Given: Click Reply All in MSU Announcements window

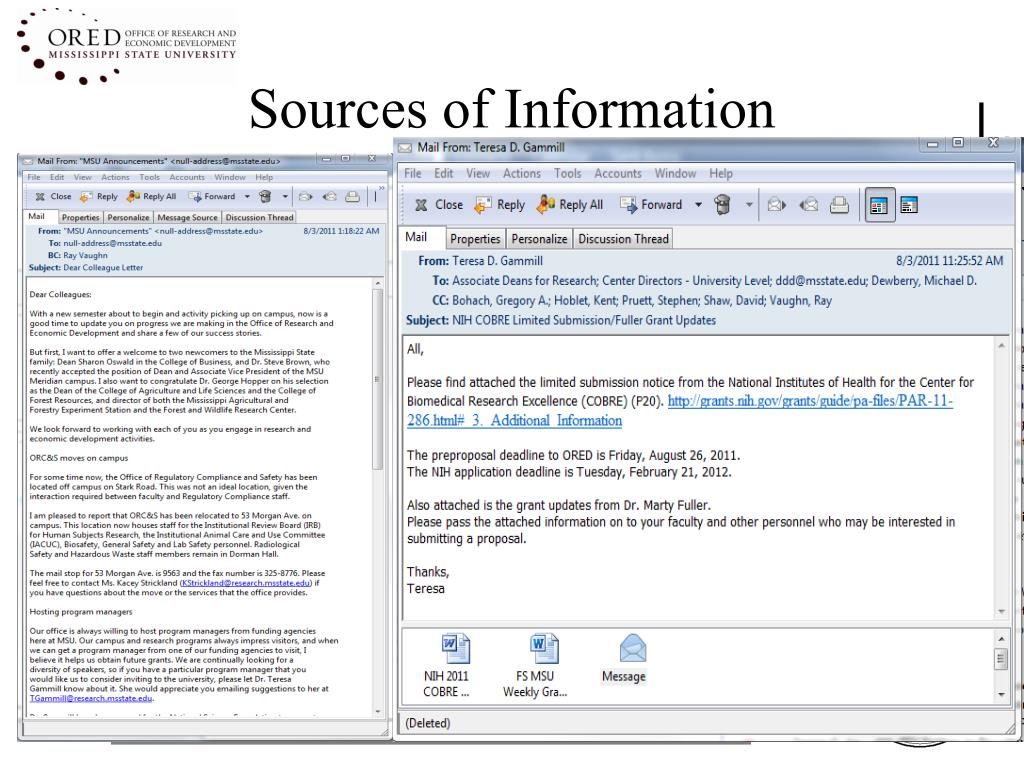Looking at the screenshot, I should (x=152, y=197).
